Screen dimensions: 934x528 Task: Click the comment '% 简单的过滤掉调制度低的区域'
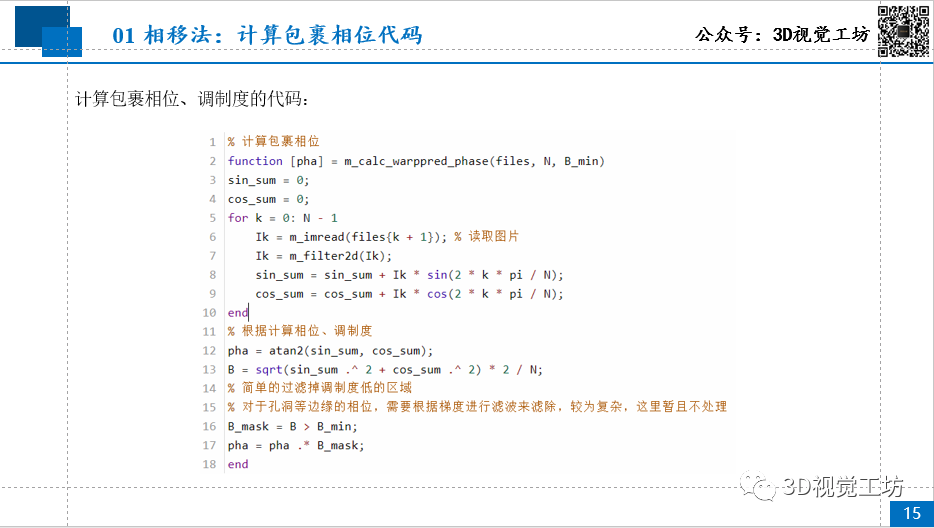tap(320, 389)
